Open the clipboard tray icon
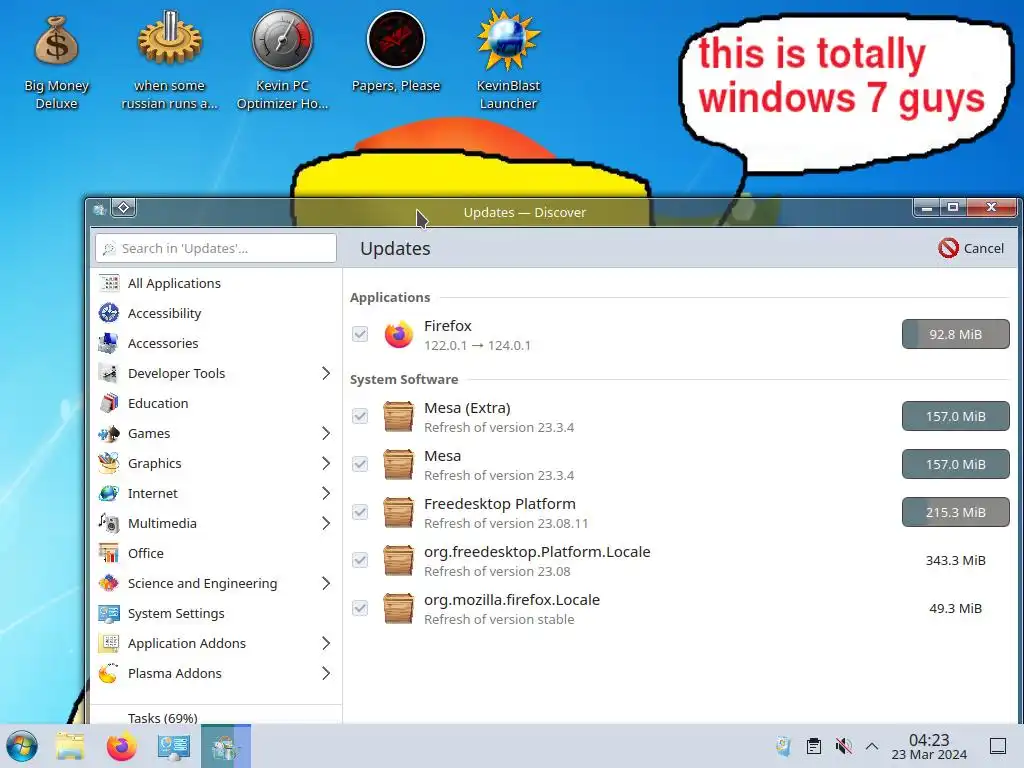This screenshot has height=768, width=1024. (814, 746)
